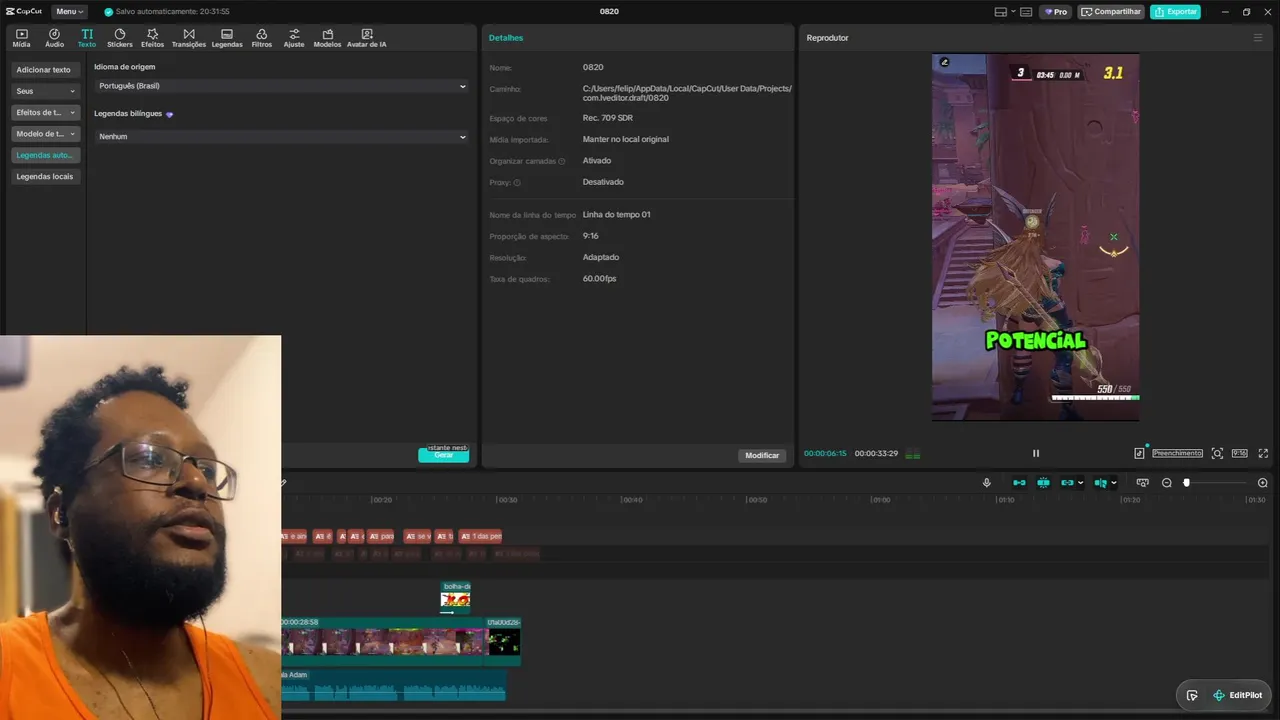This screenshot has height=720, width=1280.
Task: Click the Exportar button
Action: pos(1175,12)
